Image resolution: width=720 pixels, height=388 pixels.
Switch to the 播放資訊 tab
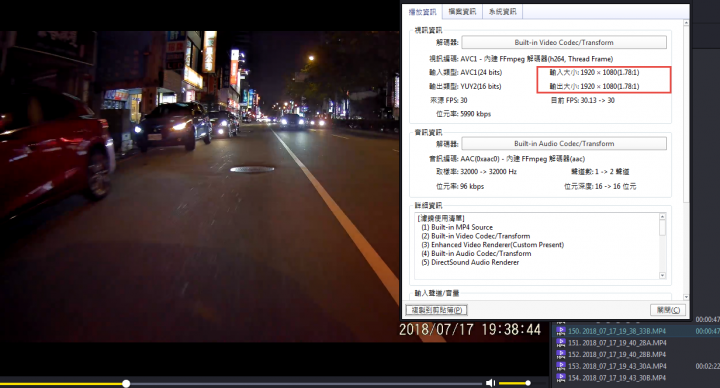(x=422, y=12)
